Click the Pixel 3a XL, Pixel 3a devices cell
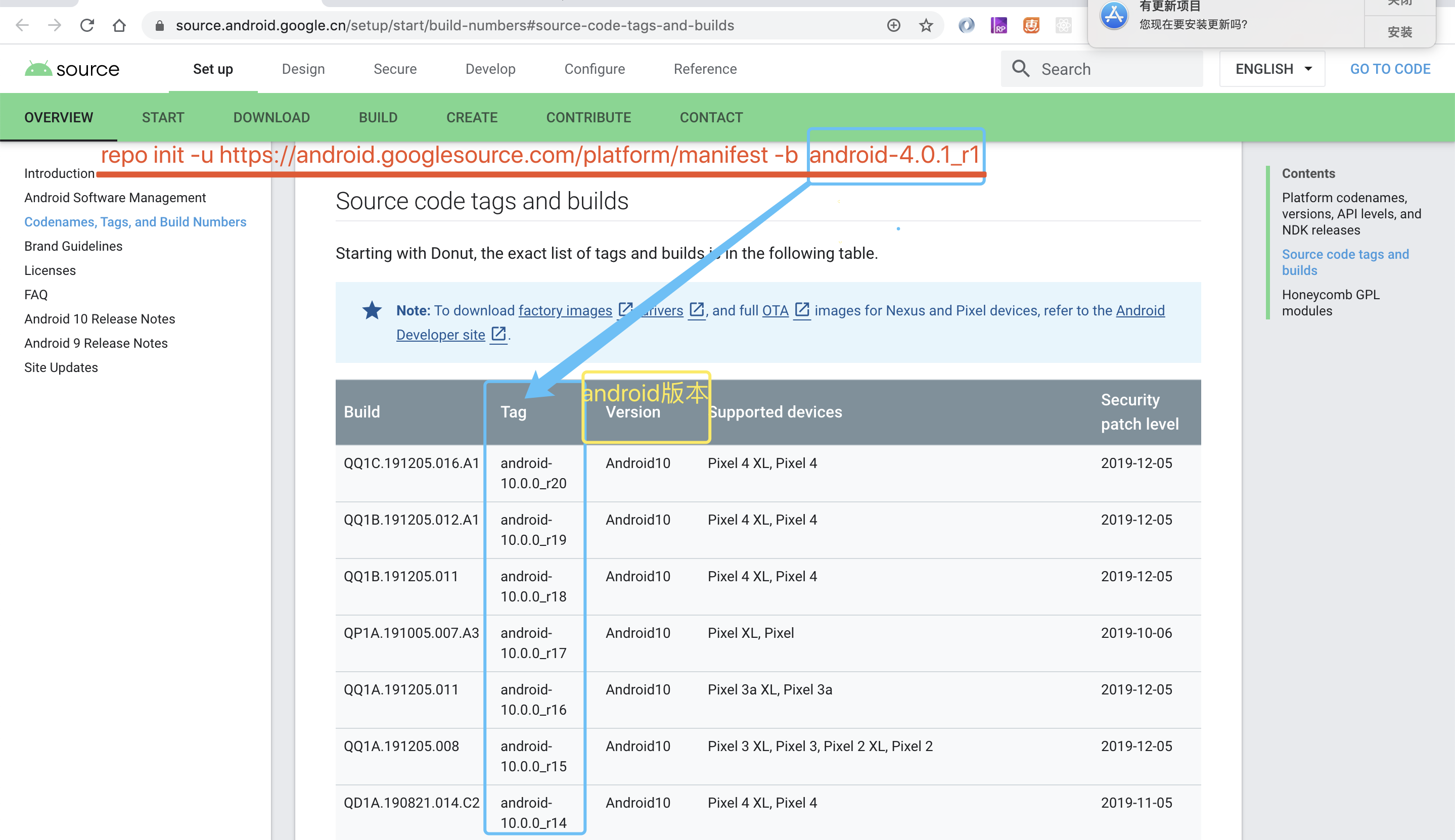 coord(769,689)
